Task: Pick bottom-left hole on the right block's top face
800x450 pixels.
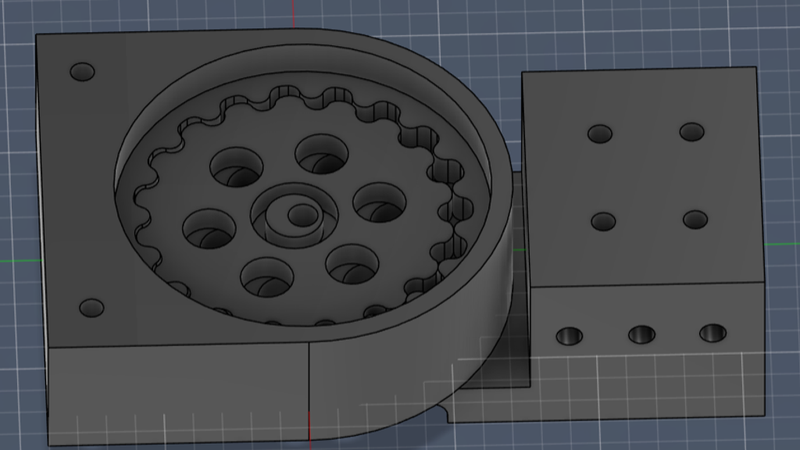Action: pos(602,221)
